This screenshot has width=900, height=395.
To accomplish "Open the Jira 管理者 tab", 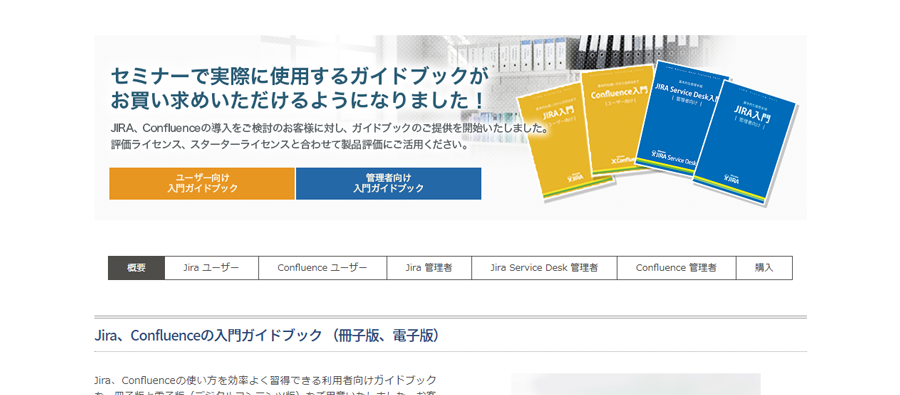I will point(429,268).
